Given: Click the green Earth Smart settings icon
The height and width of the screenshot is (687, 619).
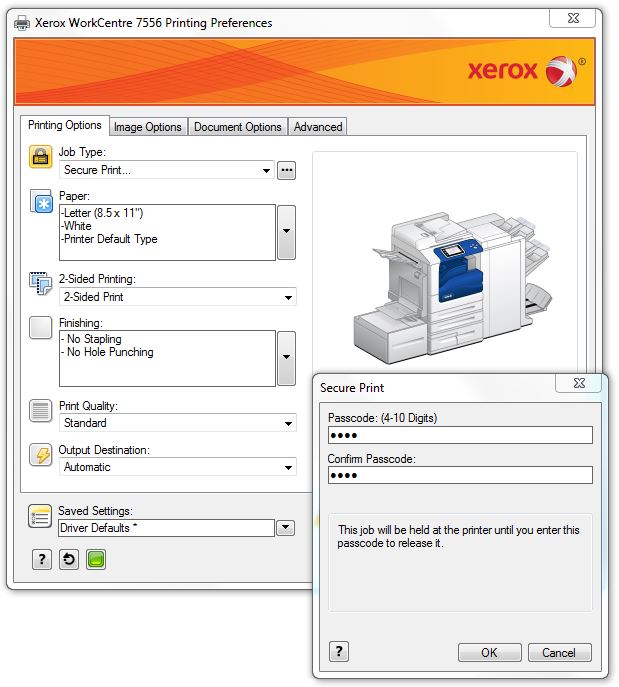Looking at the screenshot, I should pyautogui.click(x=95, y=560).
